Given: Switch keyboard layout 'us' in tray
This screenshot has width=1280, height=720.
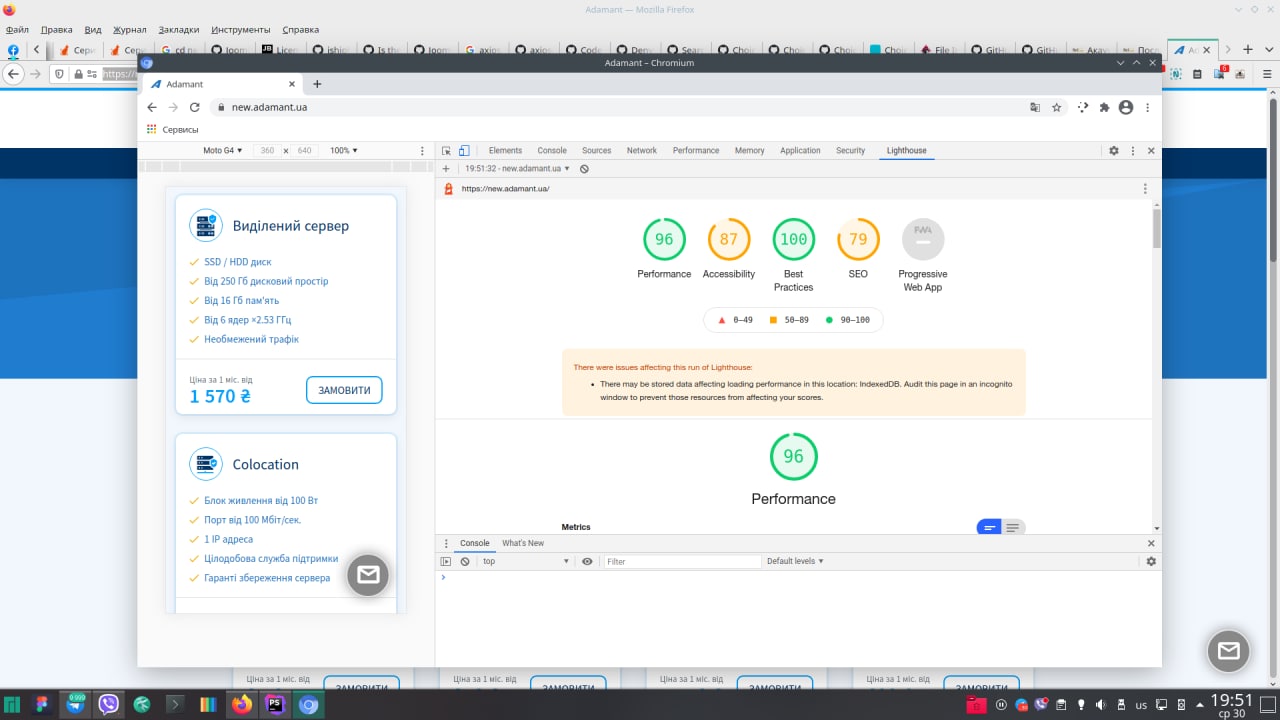Looking at the screenshot, I should (1141, 705).
